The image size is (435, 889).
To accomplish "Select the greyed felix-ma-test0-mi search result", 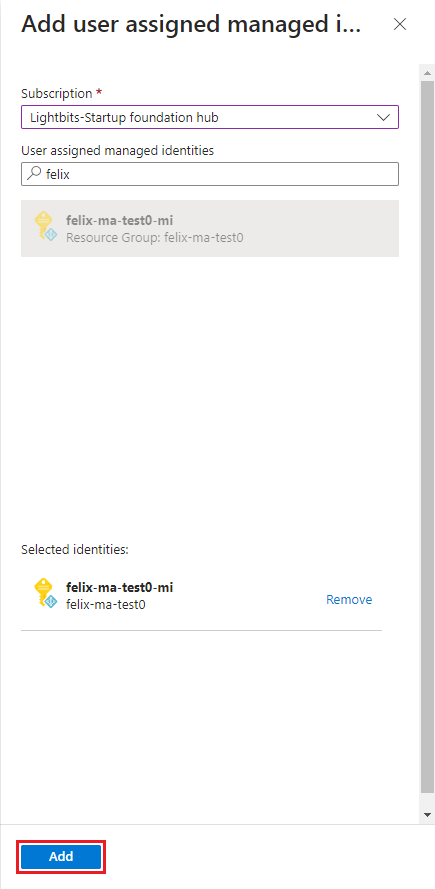I will click(x=210, y=228).
